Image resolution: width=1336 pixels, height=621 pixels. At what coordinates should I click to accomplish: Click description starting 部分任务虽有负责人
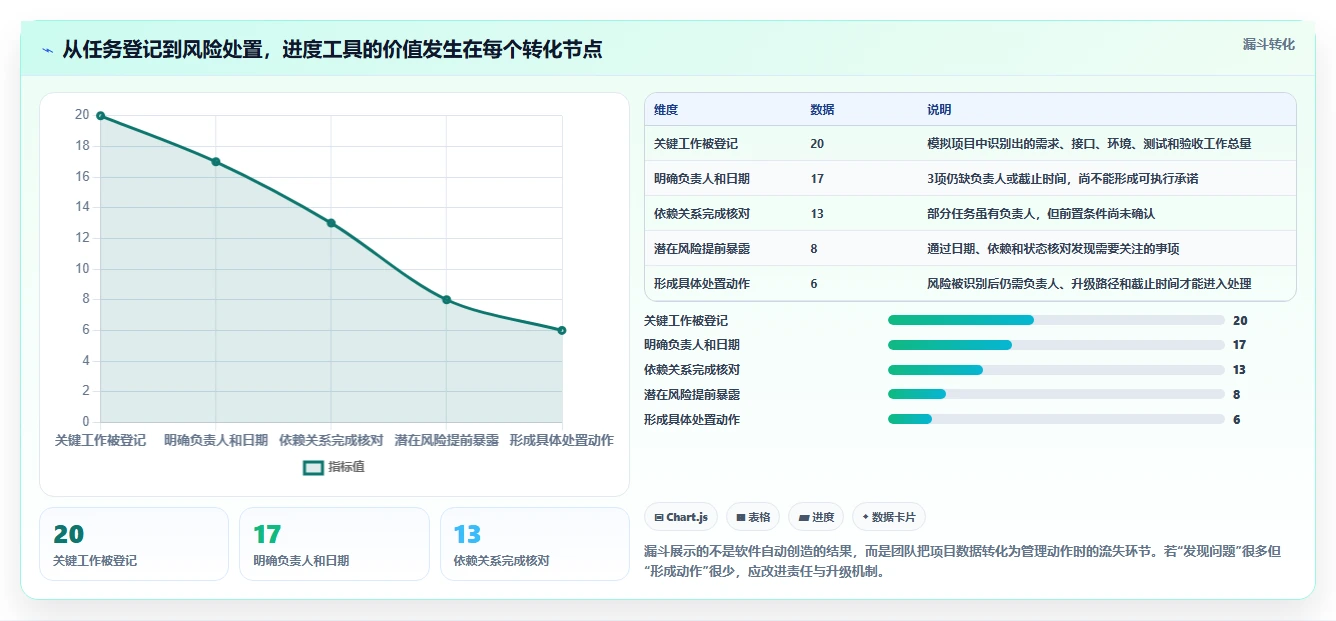point(1041,214)
